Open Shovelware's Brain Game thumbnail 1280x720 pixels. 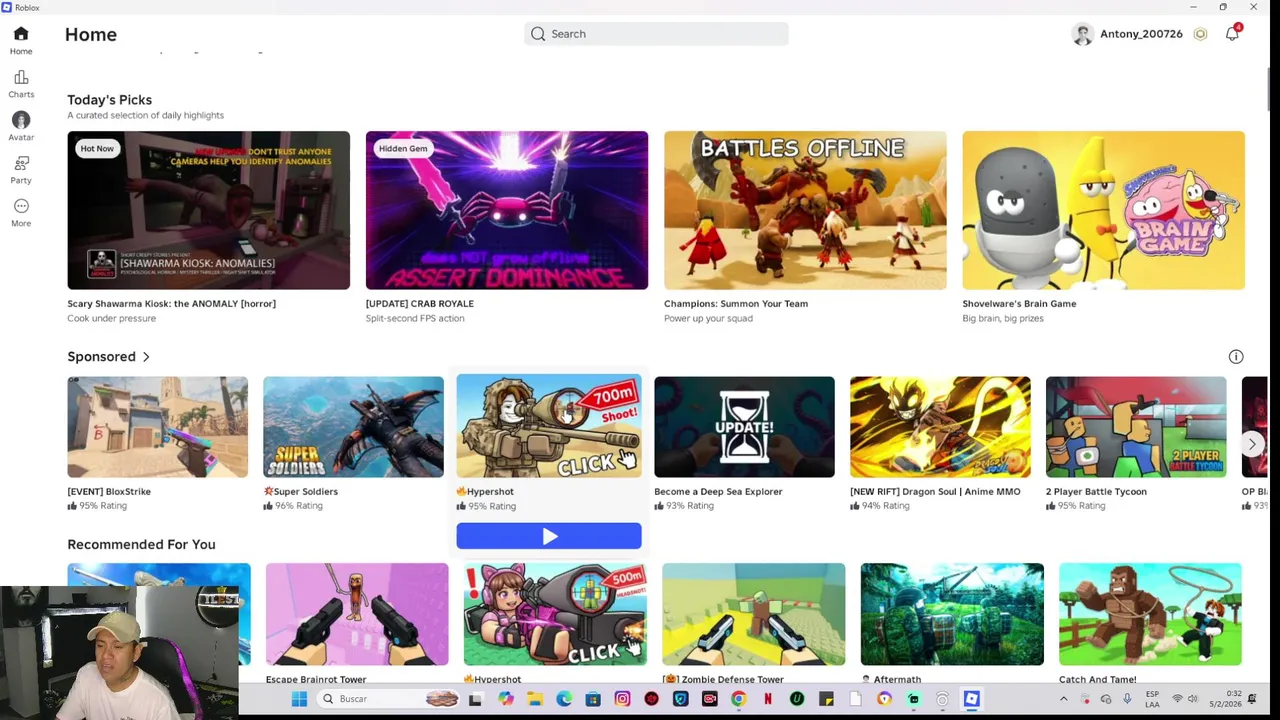(x=1103, y=210)
